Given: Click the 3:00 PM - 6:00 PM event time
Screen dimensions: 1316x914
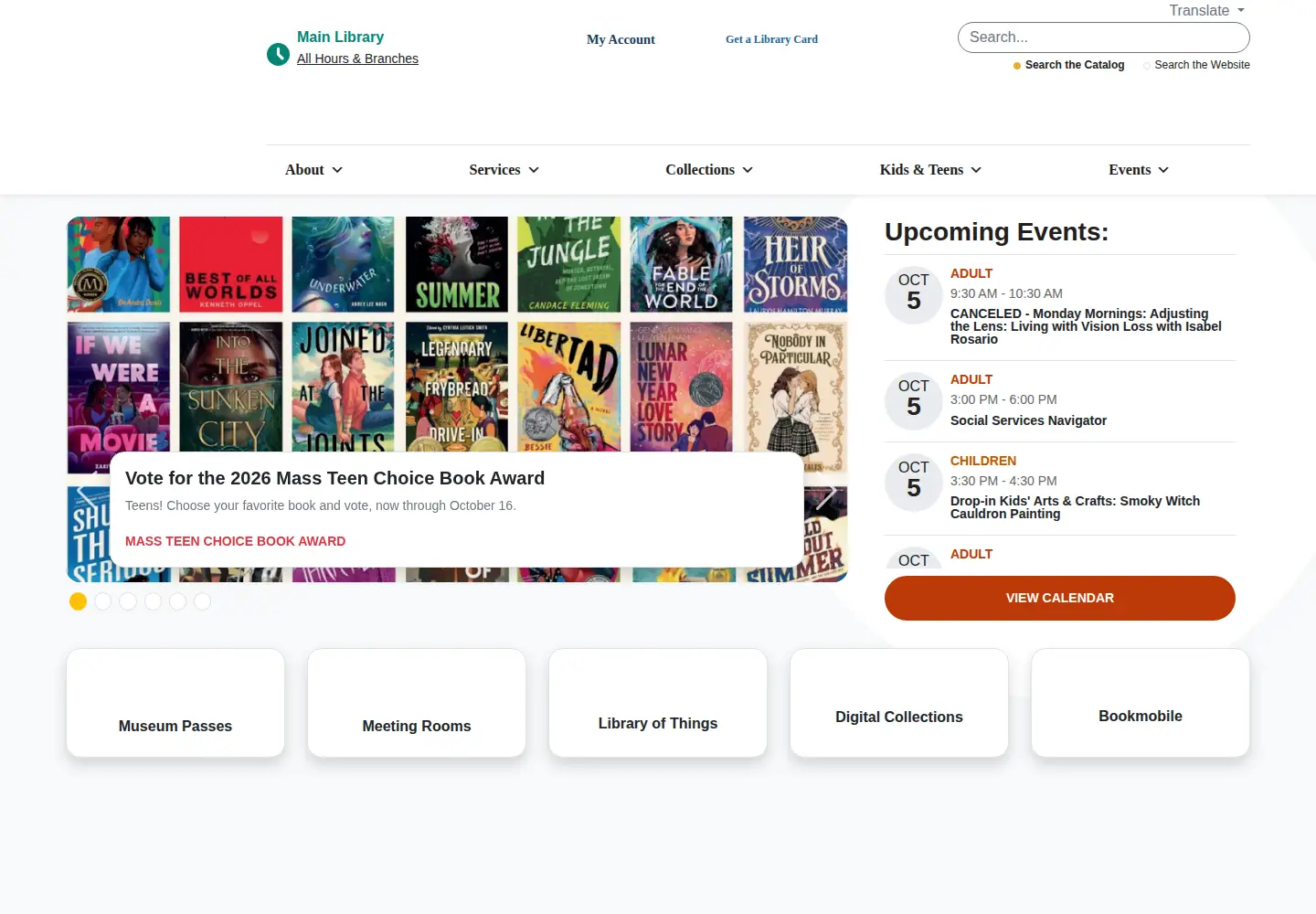Looking at the screenshot, I should click(1003, 399).
